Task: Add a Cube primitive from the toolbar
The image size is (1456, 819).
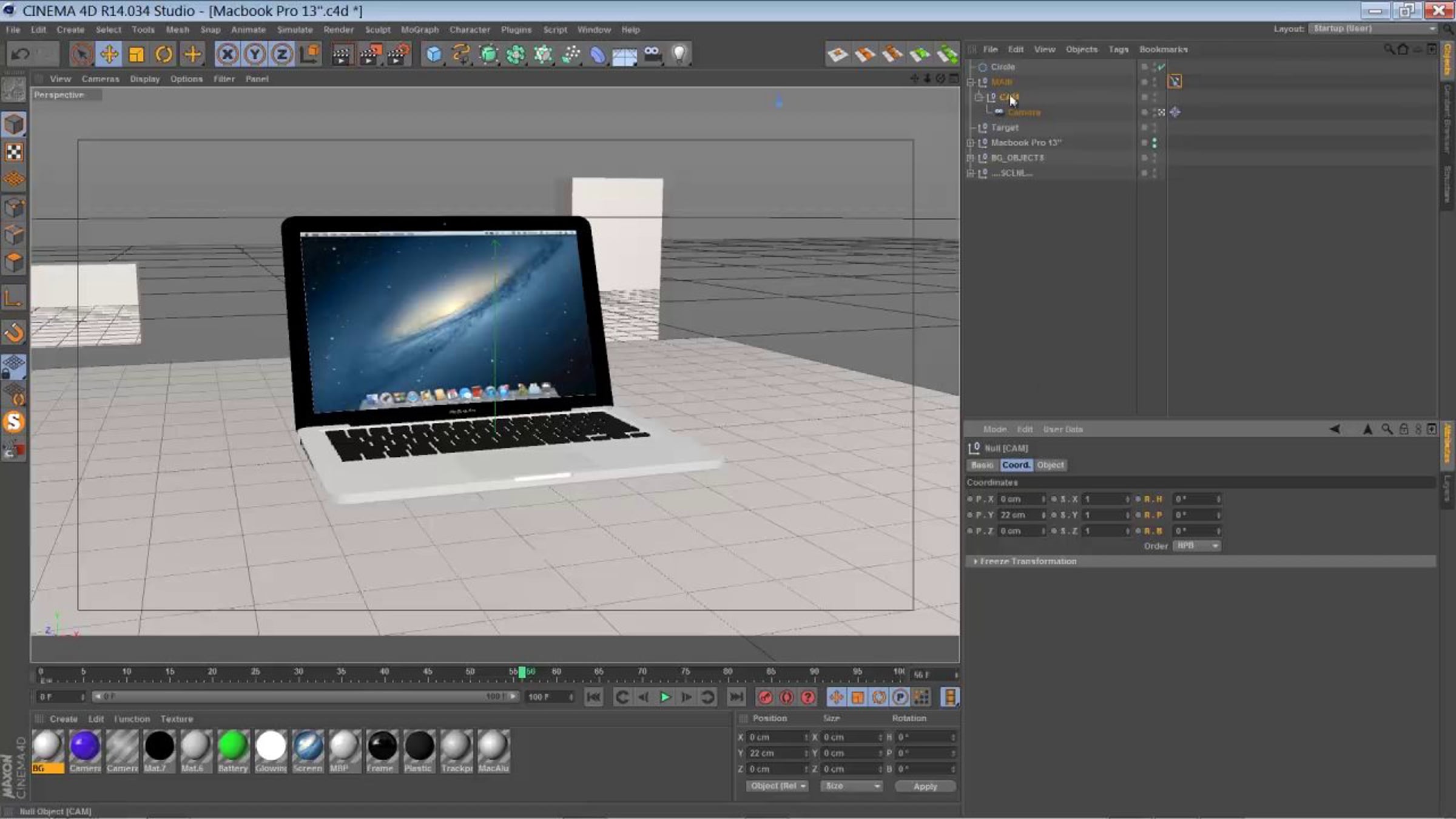Action: coord(434,55)
